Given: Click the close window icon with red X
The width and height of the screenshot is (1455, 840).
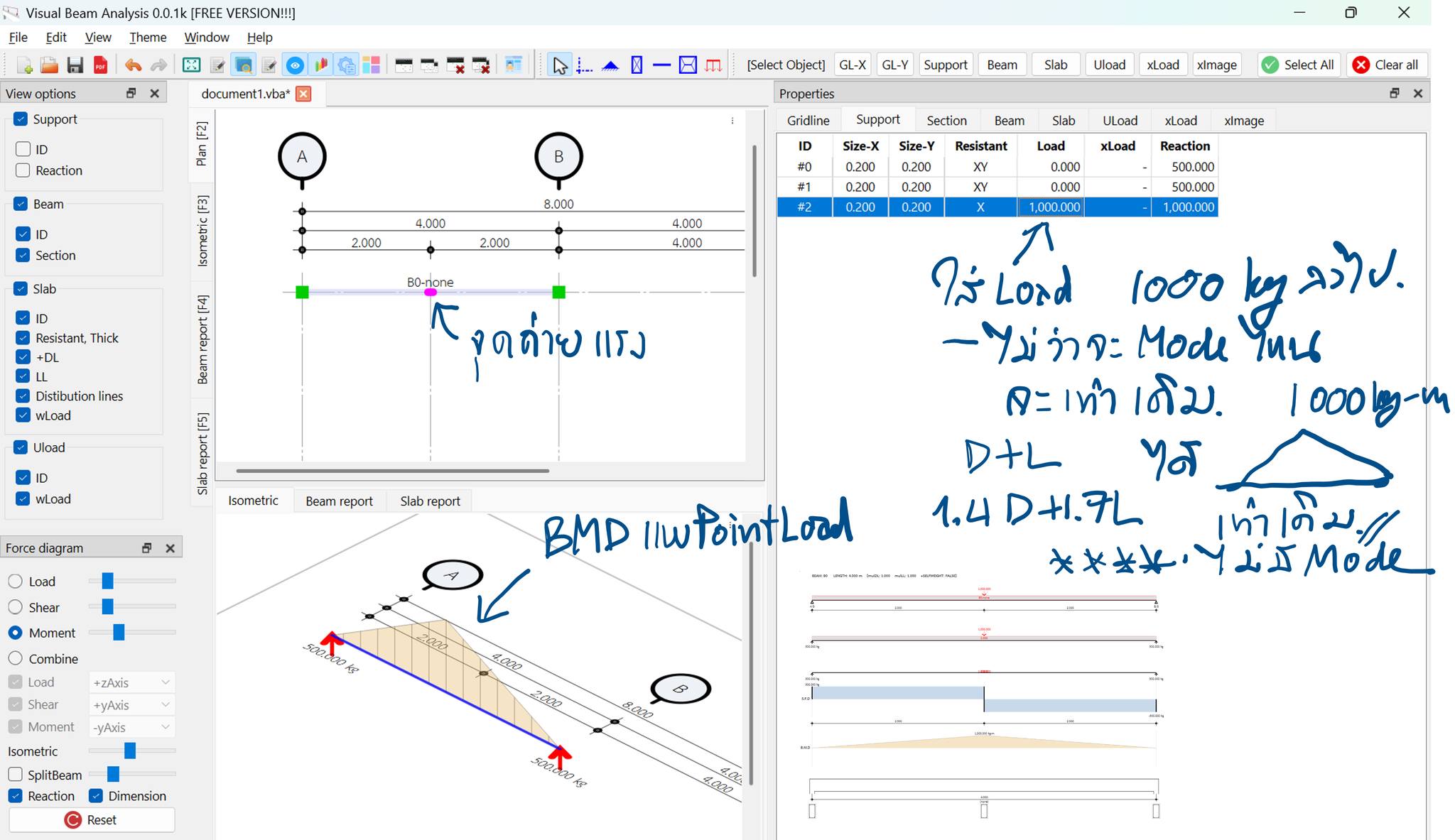Looking at the screenshot, I should click(455, 65).
